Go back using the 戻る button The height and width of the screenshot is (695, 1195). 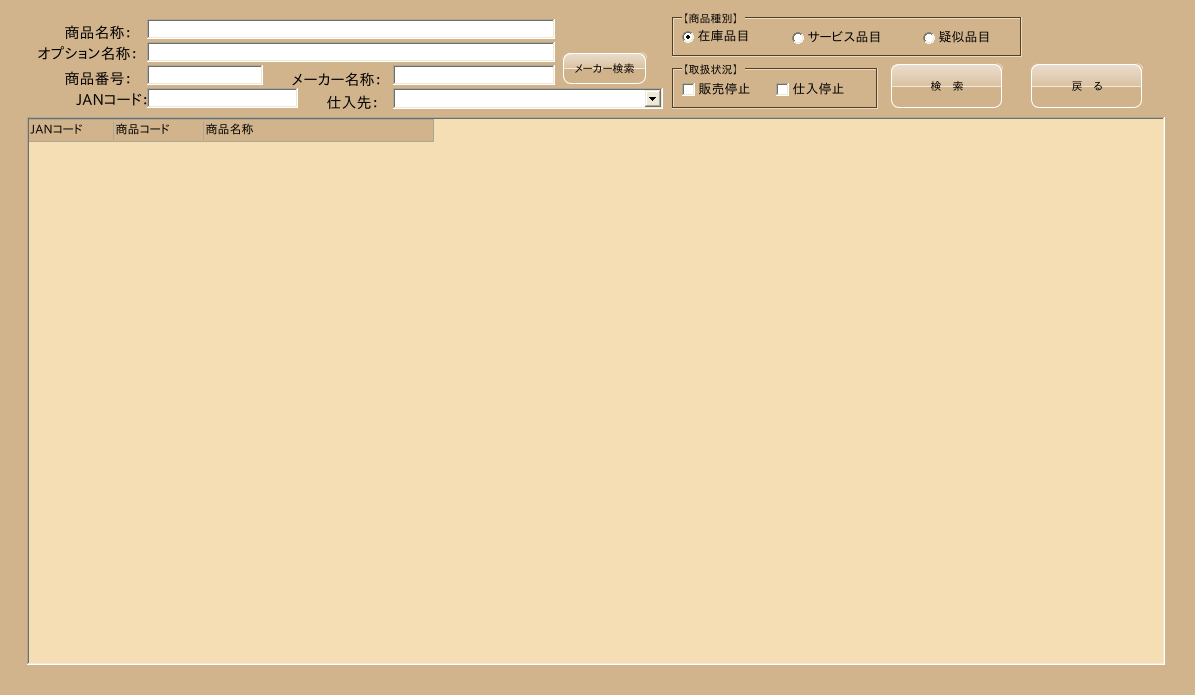coord(1086,86)
